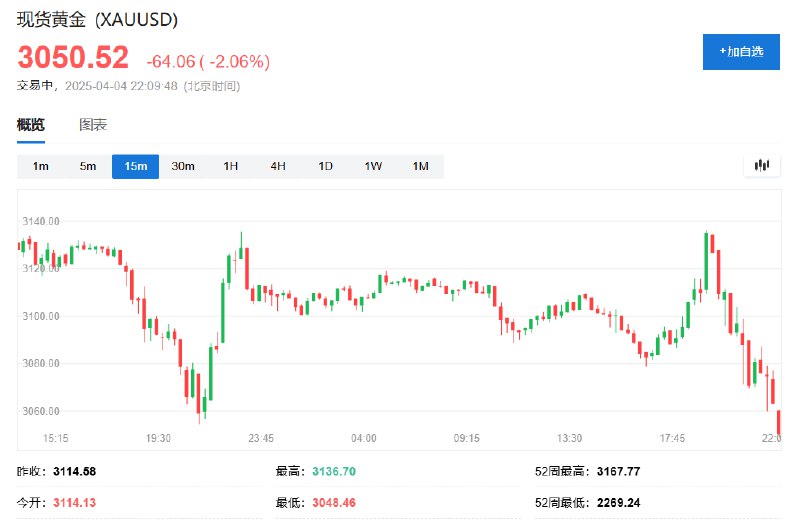
Task: Click the 今开 value 3114.13
Action: pyautogui.click(x=74, y=503)
